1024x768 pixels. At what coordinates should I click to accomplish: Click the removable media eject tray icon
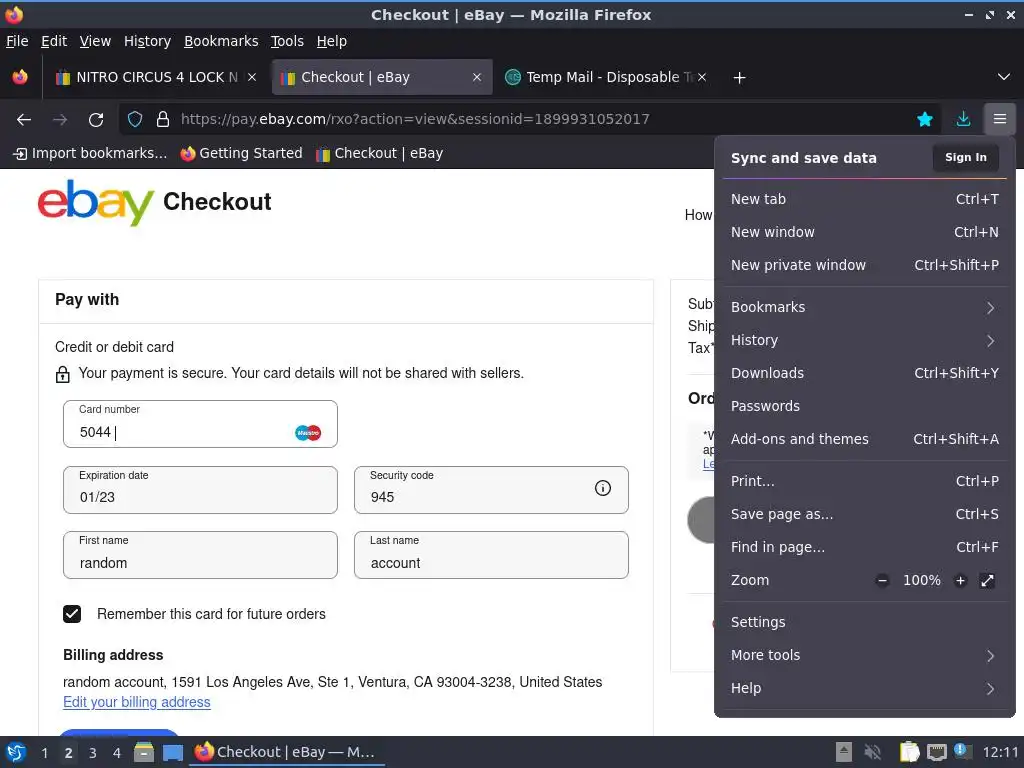(x=844, y=752)
